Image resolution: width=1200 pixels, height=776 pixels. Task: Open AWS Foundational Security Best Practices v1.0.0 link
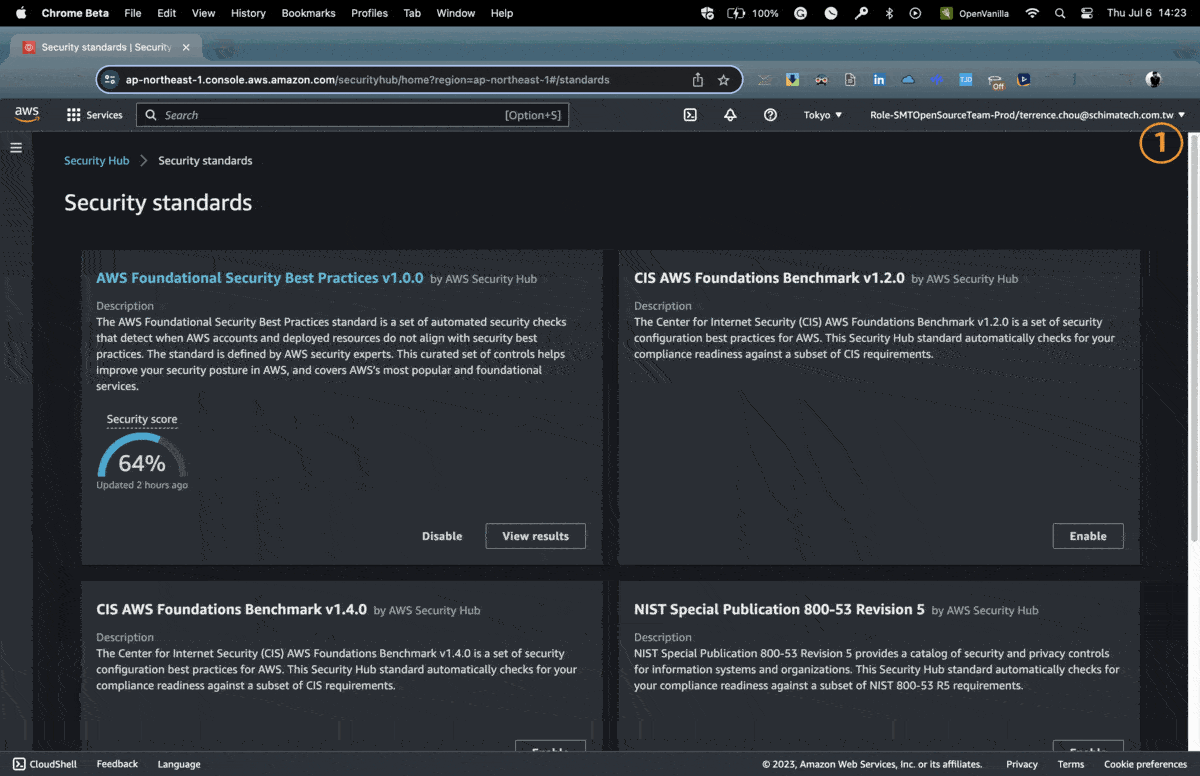(x=260, y=278)
